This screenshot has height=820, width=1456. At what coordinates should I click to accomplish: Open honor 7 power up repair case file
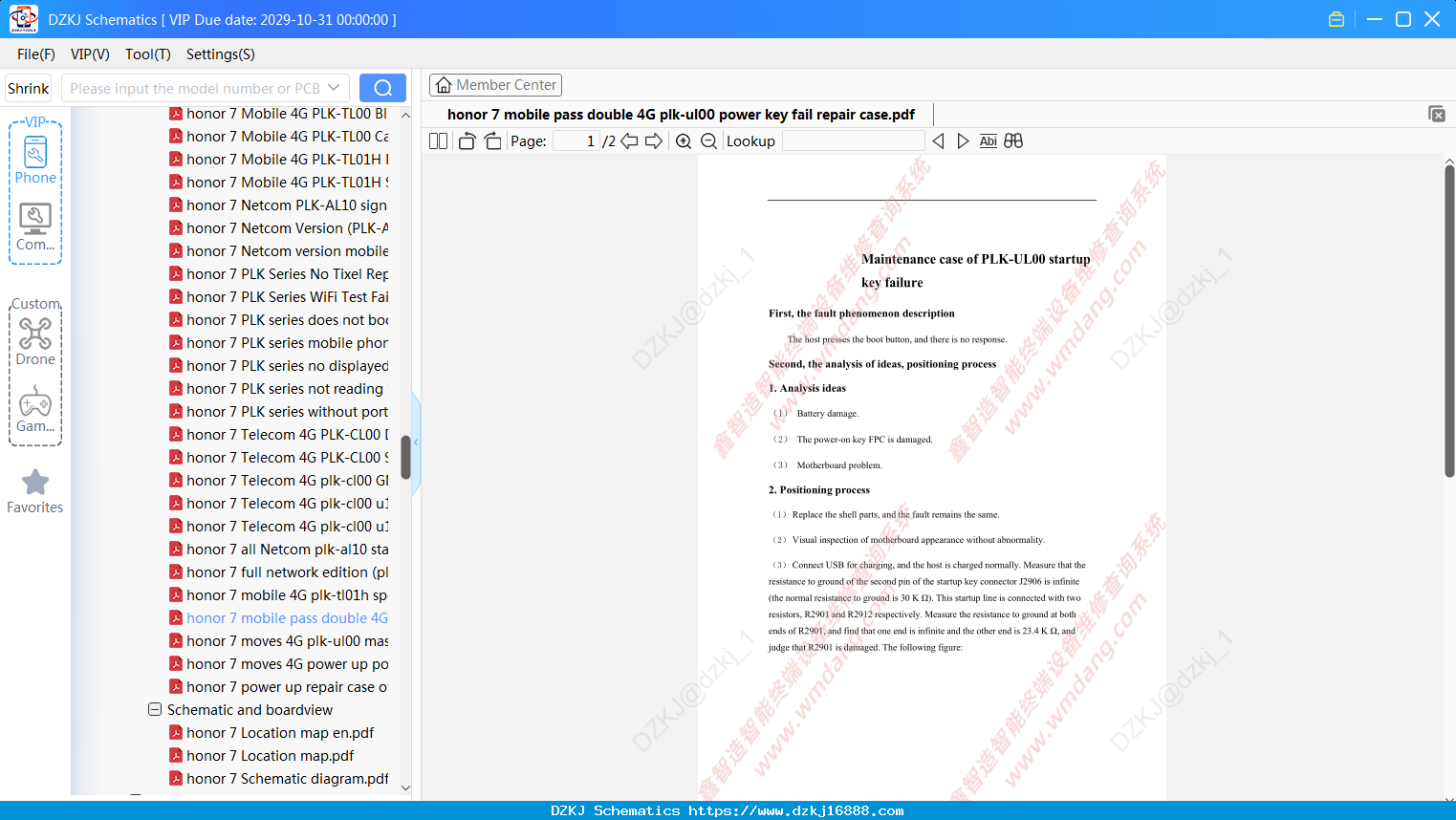(x=287, y=687)
